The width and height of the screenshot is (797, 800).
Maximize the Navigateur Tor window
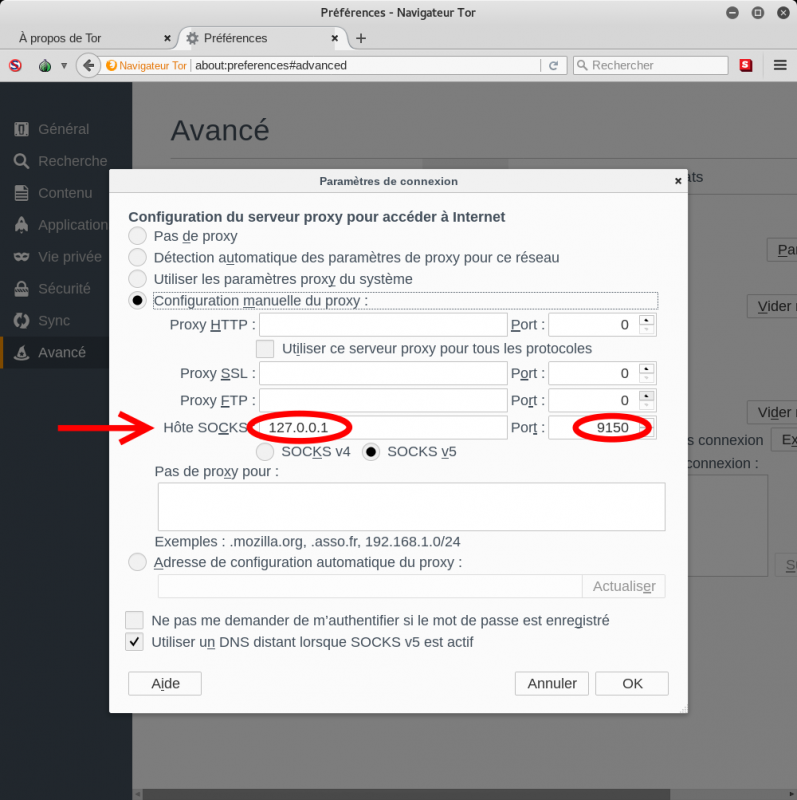click(x=758, y=13)
